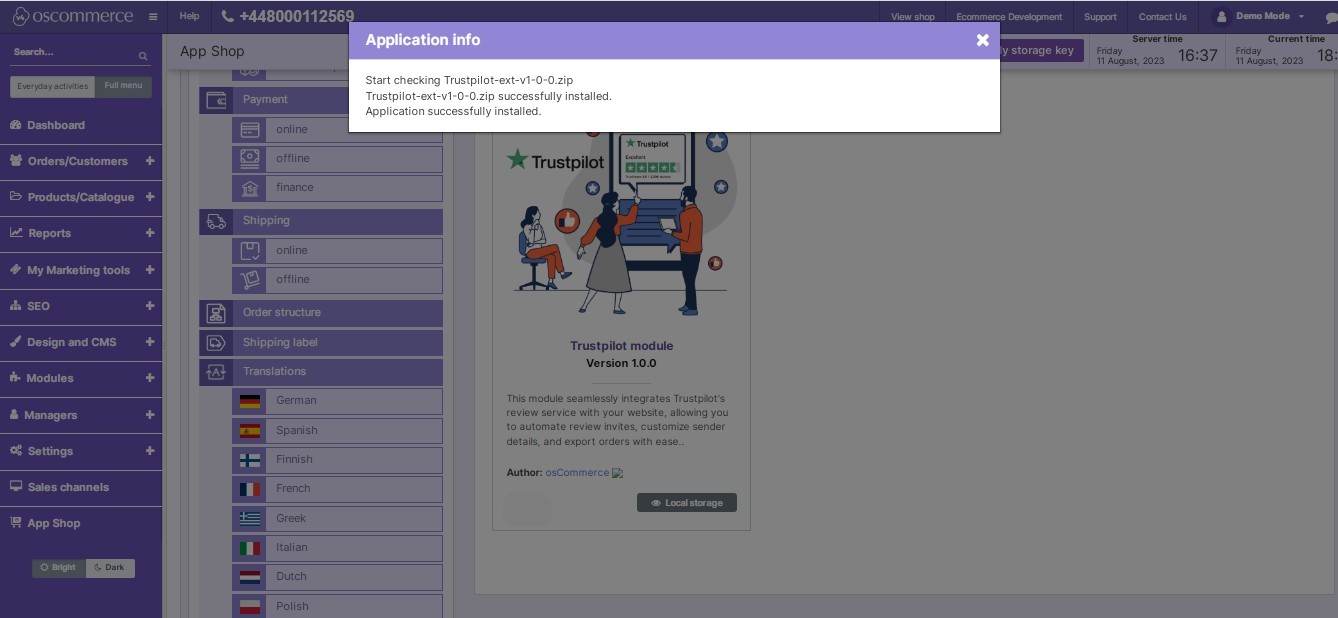Click the Dashboard gauge icon in the sidebar
This screenshot has height=618, width=1338.
16,125
